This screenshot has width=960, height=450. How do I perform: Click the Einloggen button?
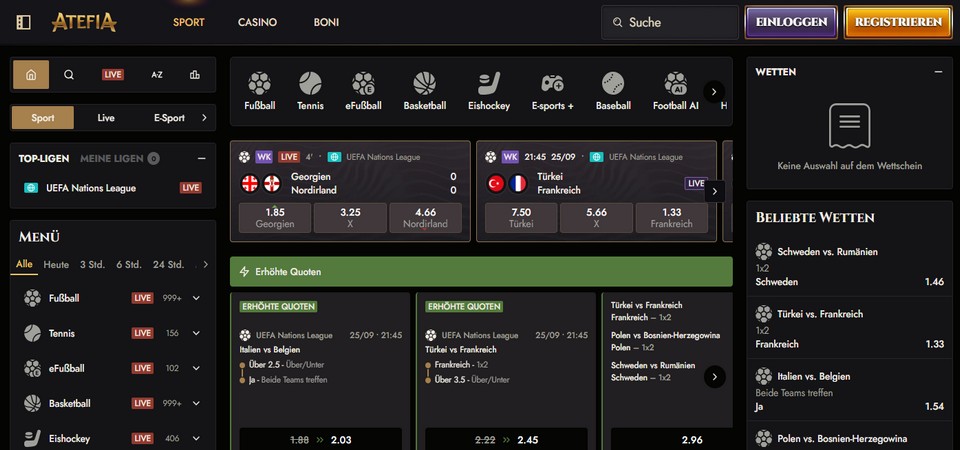(x=791, y=23)
